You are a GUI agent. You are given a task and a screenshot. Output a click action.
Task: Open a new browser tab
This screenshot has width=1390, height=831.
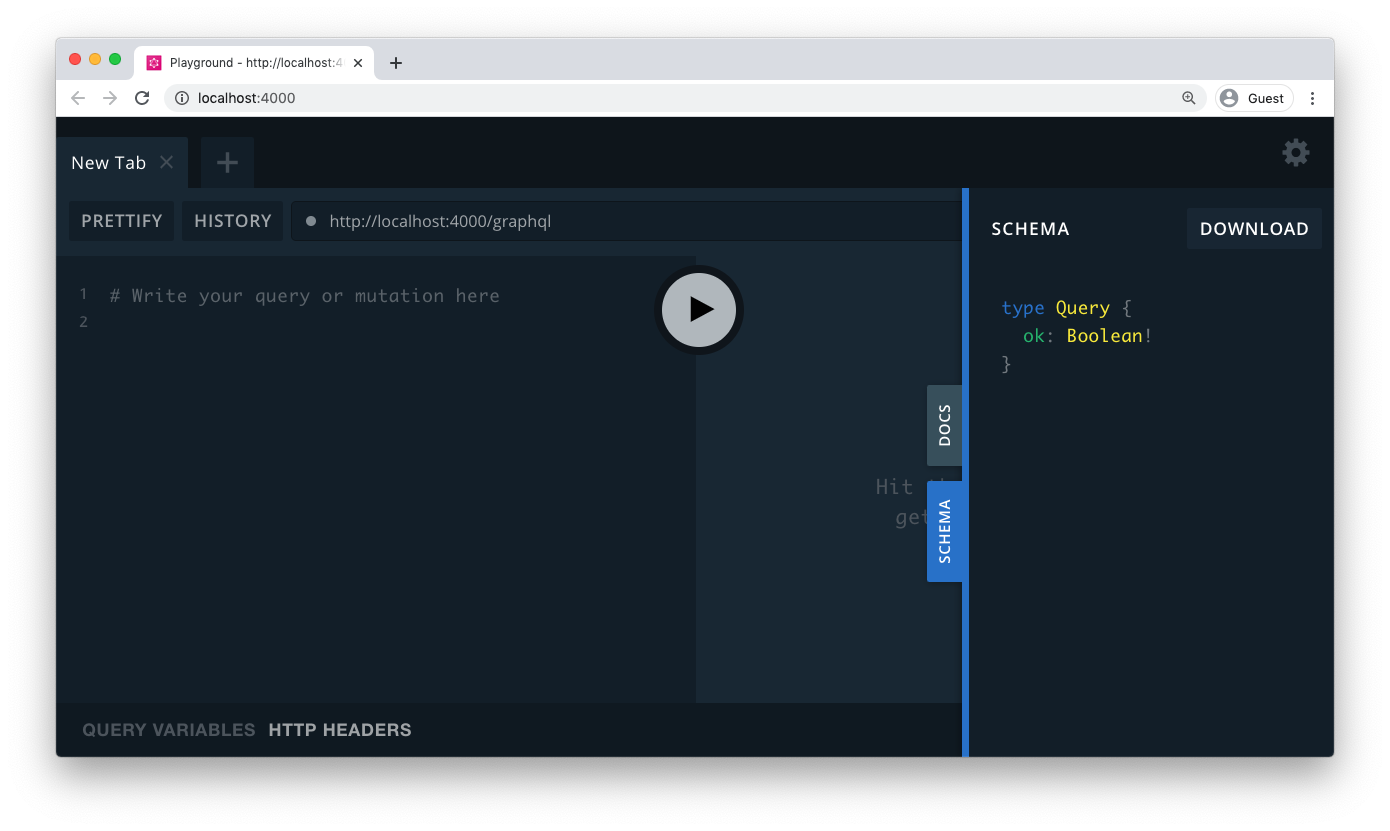coord(396,63)
